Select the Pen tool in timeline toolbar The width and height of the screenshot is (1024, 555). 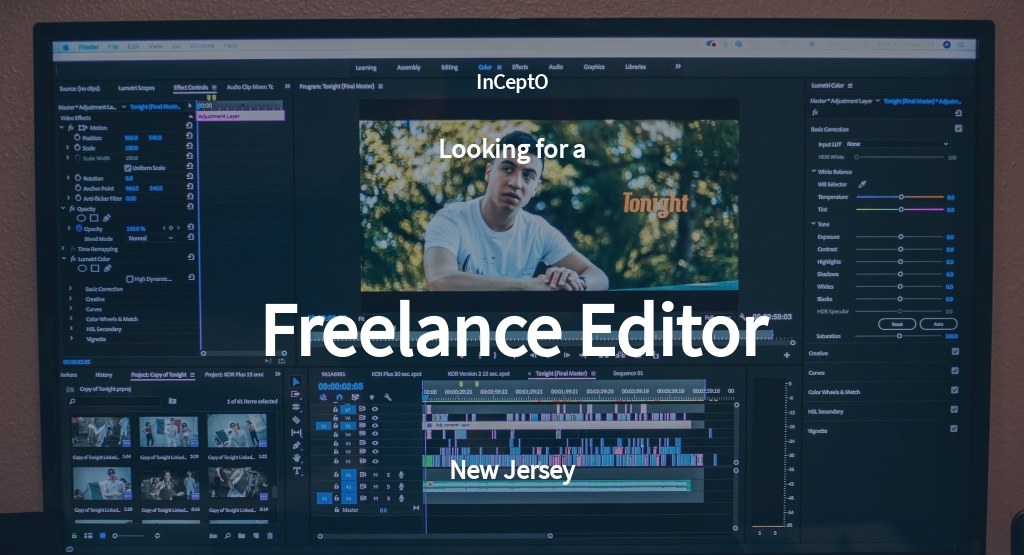click(297, 445)
